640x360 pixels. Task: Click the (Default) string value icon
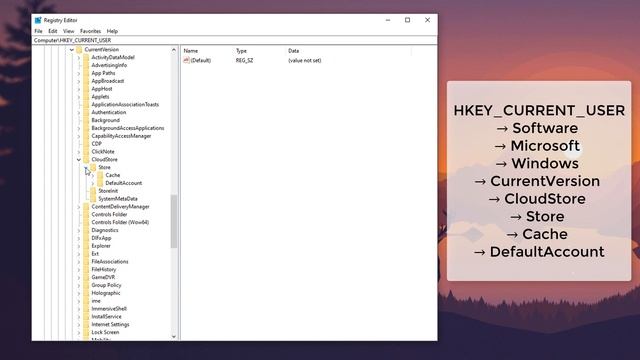click(186, 60)
